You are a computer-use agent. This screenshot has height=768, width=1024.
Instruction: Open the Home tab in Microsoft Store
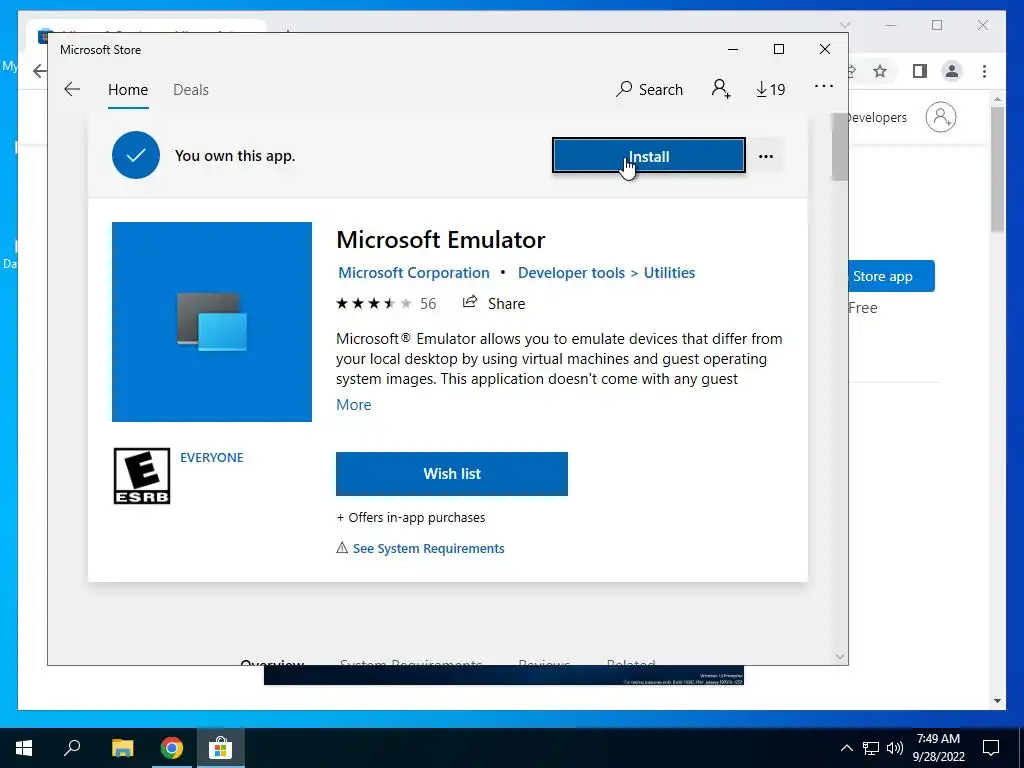pos(128,89)
